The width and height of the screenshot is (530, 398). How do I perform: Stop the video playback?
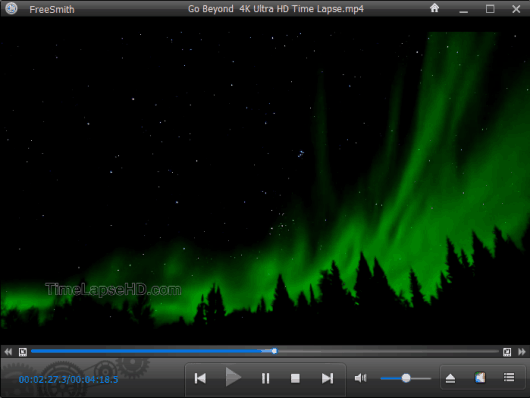point(295,378)
